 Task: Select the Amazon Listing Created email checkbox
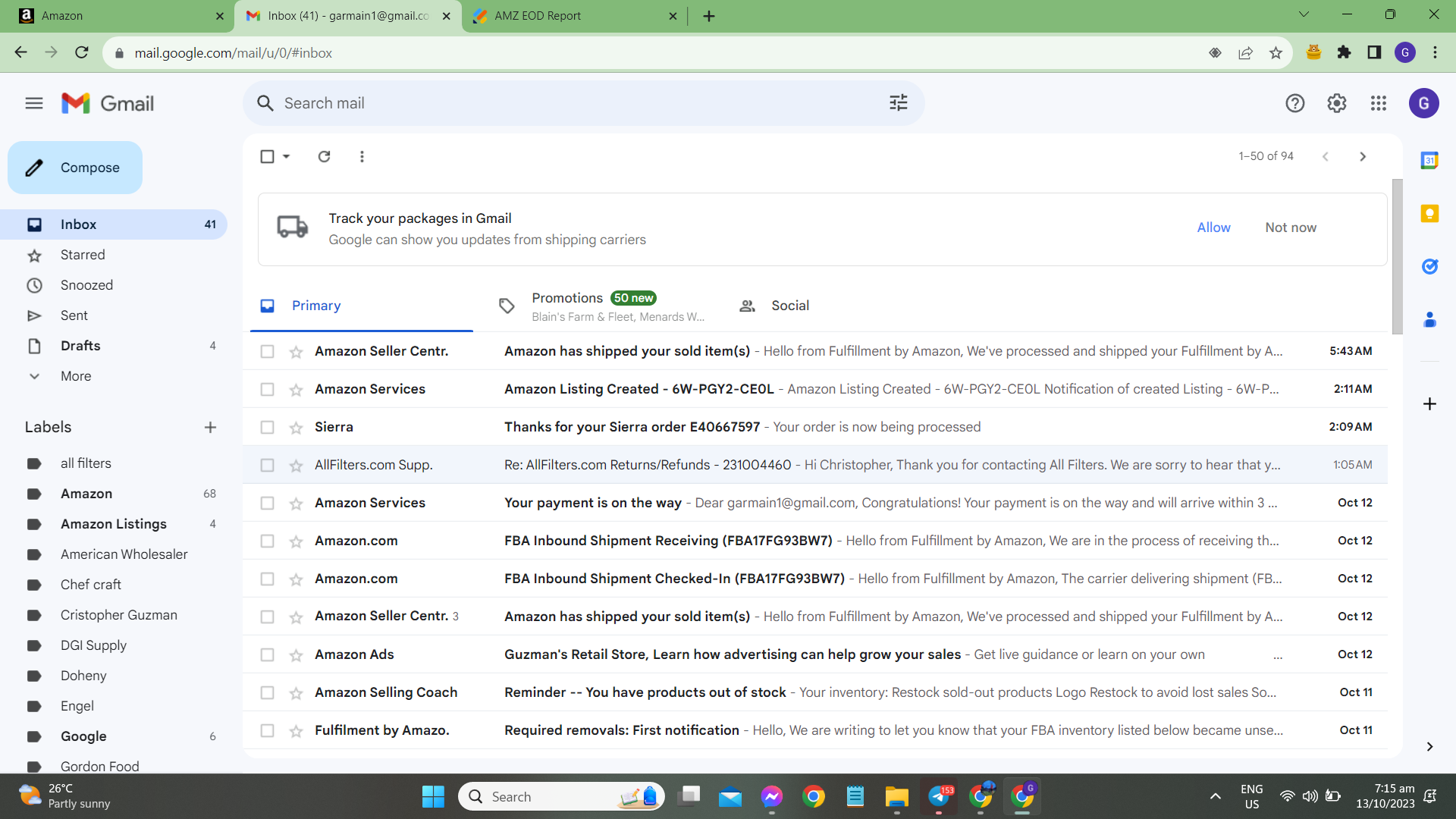pyautogui.click(x=267, y=389)
